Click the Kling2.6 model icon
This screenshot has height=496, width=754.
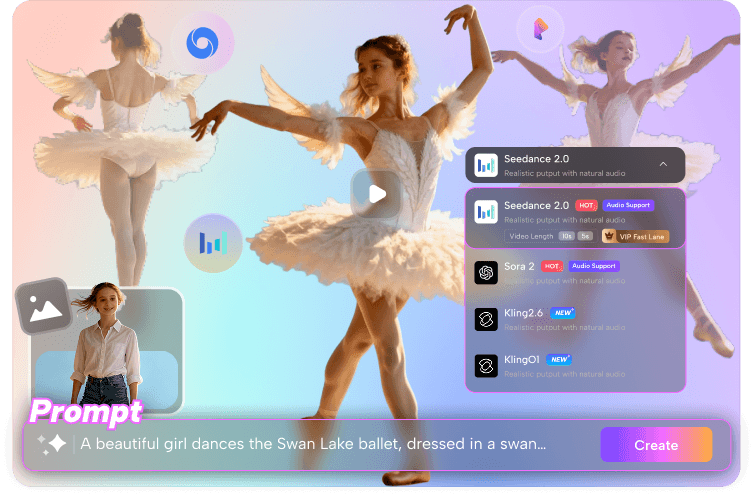486,319
